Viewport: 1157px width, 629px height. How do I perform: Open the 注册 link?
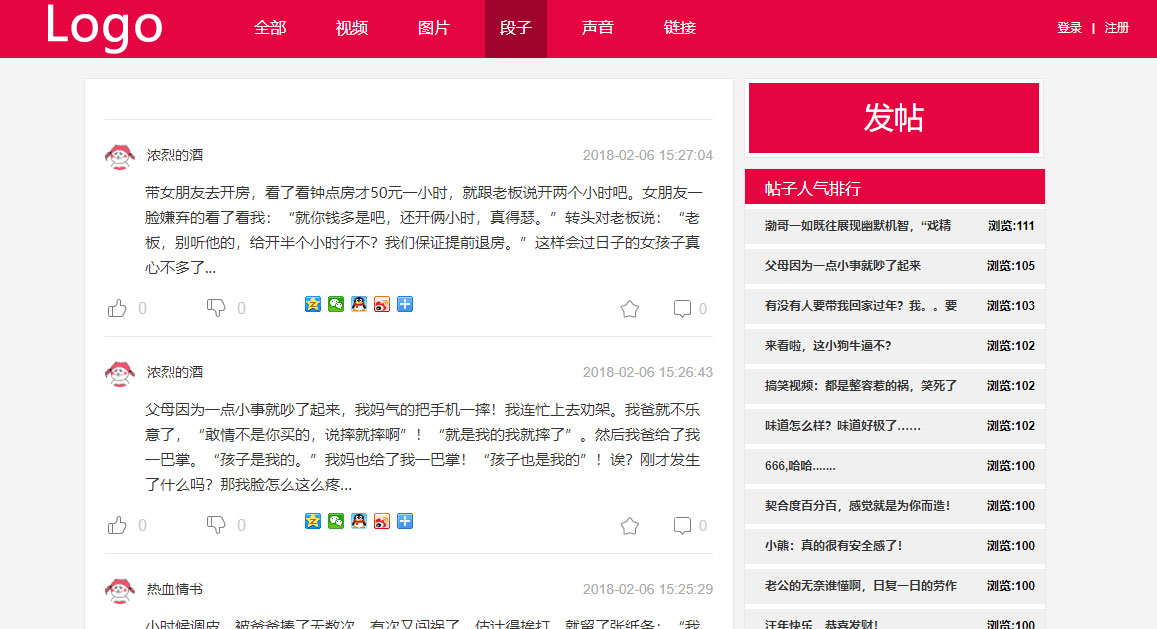(x=1117, y=28)
